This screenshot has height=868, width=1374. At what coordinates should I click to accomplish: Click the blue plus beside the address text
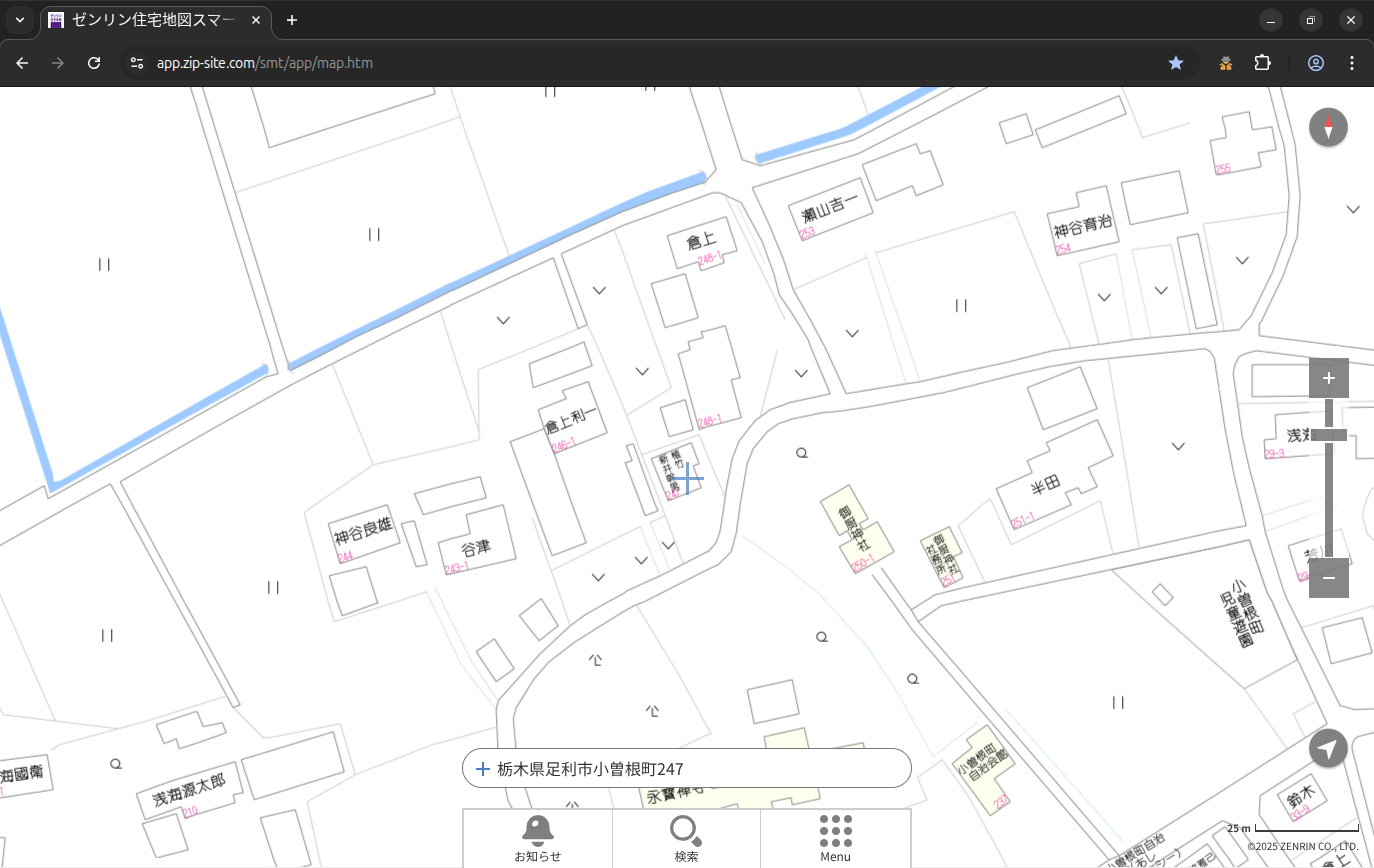483,769
